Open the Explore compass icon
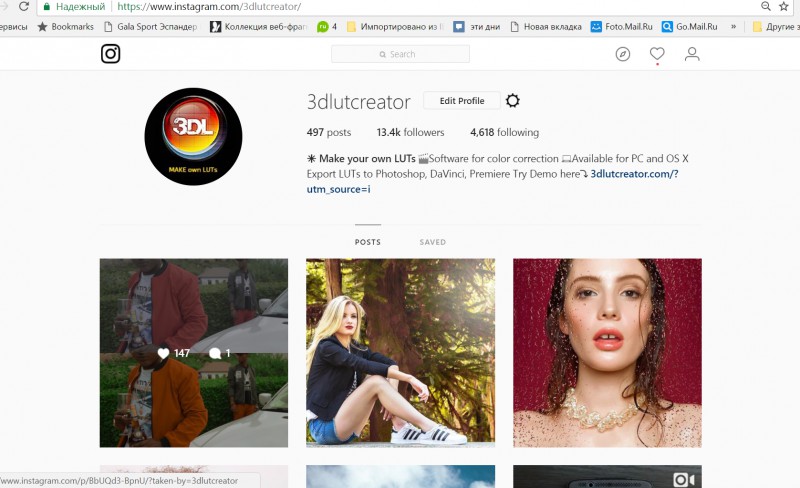 click(622, 54)
